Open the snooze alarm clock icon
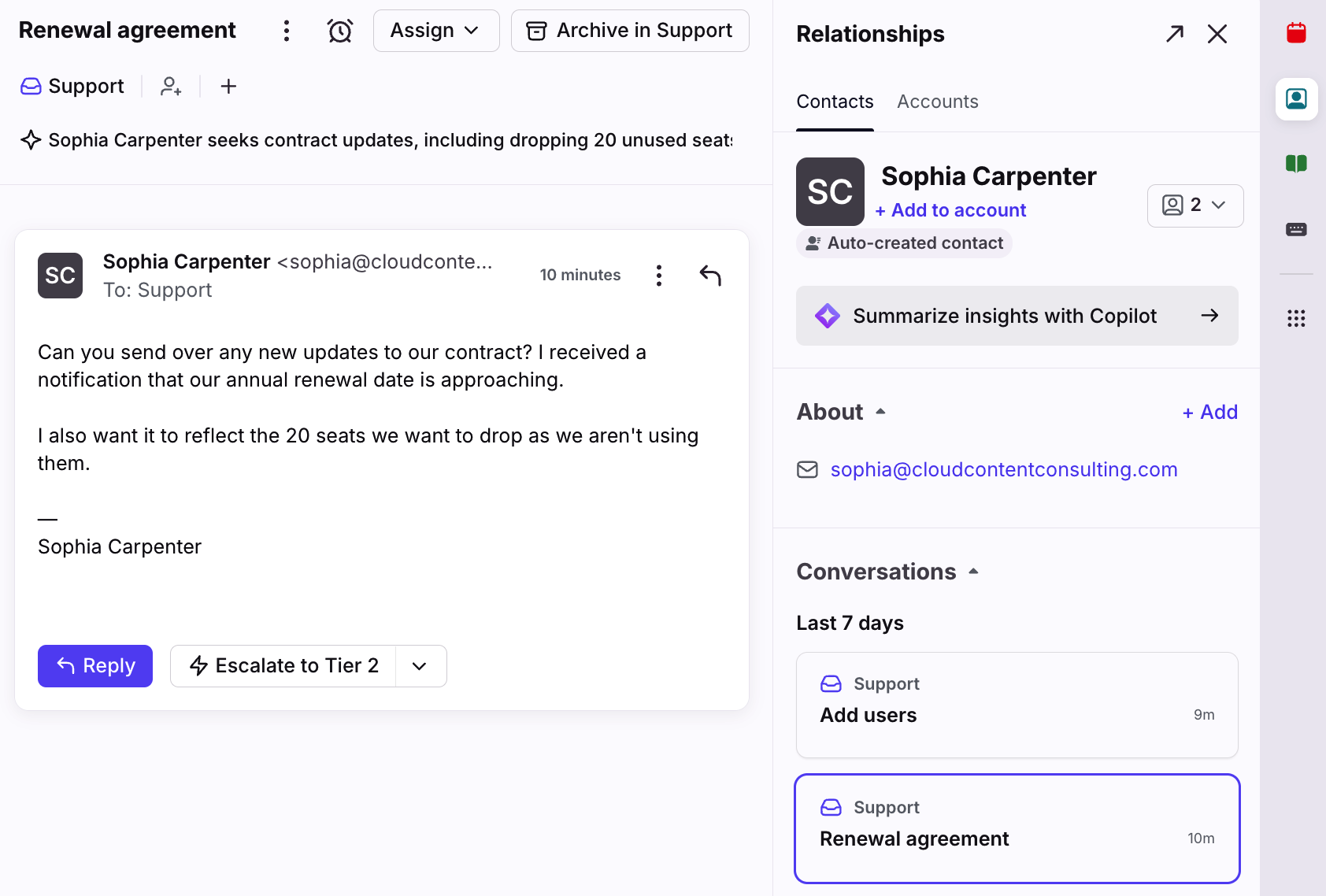The image size is (1326, 896). click(340, 31)
